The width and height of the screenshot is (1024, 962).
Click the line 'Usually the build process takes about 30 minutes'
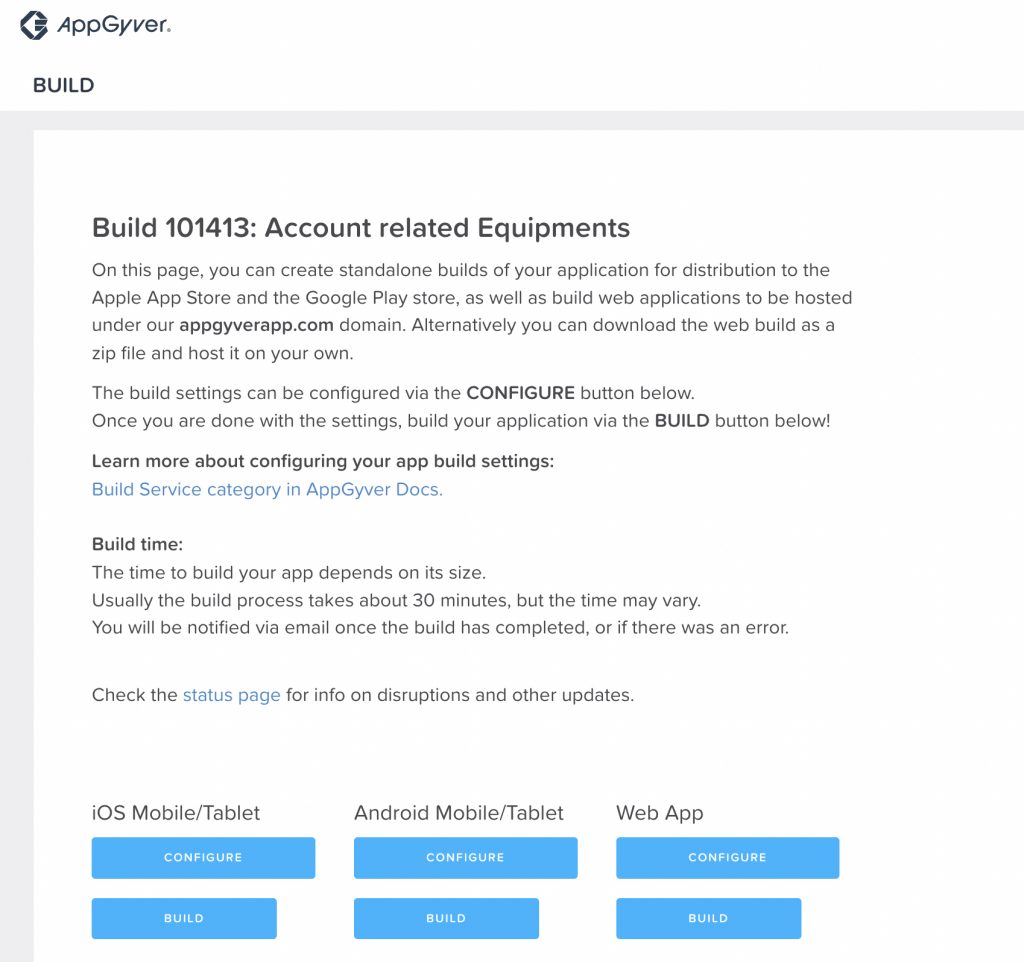[x=396, y=600]
